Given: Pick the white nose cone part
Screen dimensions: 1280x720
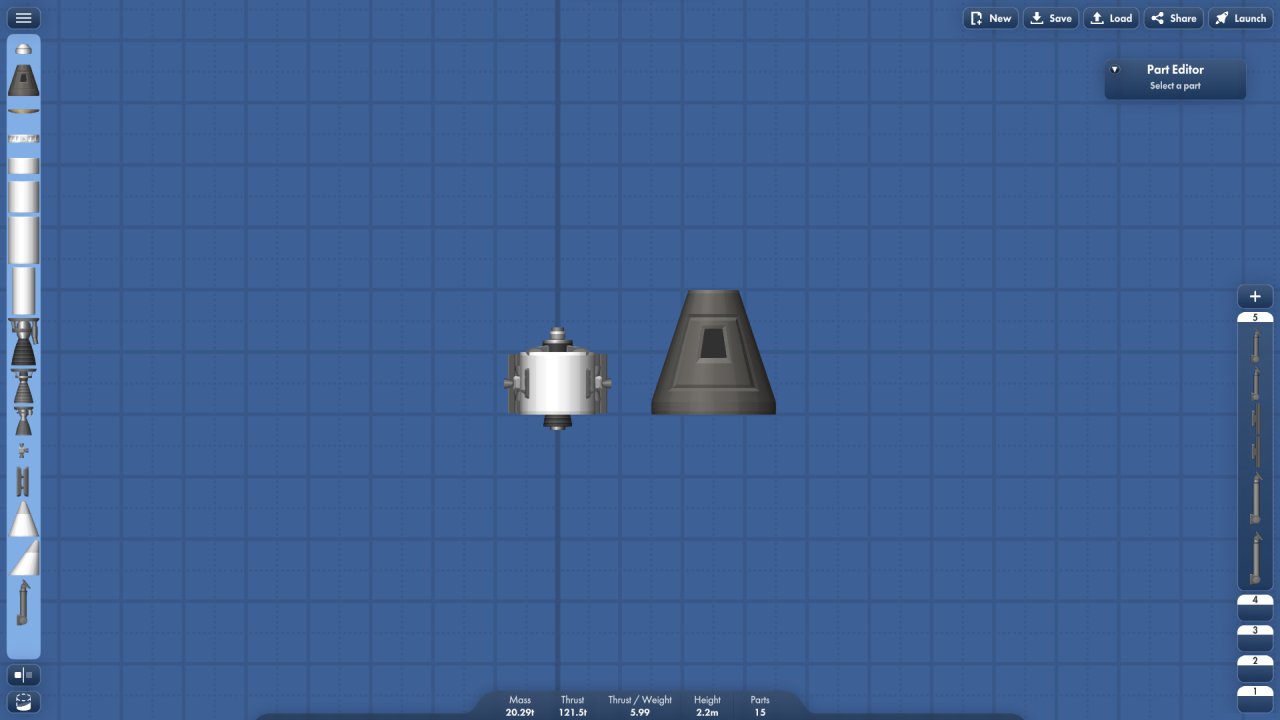Looking at the screenshot, I should 24,519.
